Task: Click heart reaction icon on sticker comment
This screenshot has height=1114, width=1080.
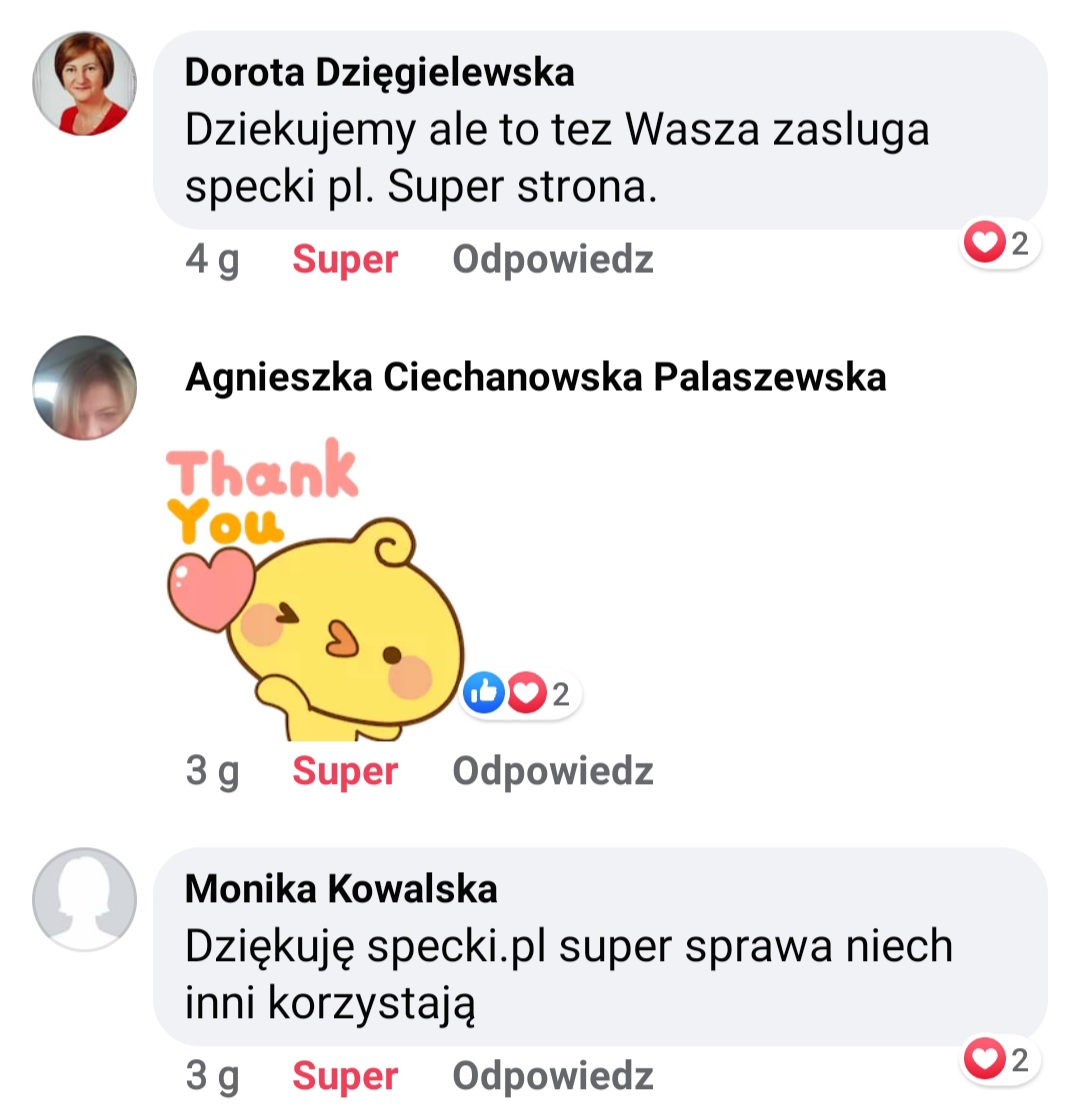Action: tap(526, 693)
